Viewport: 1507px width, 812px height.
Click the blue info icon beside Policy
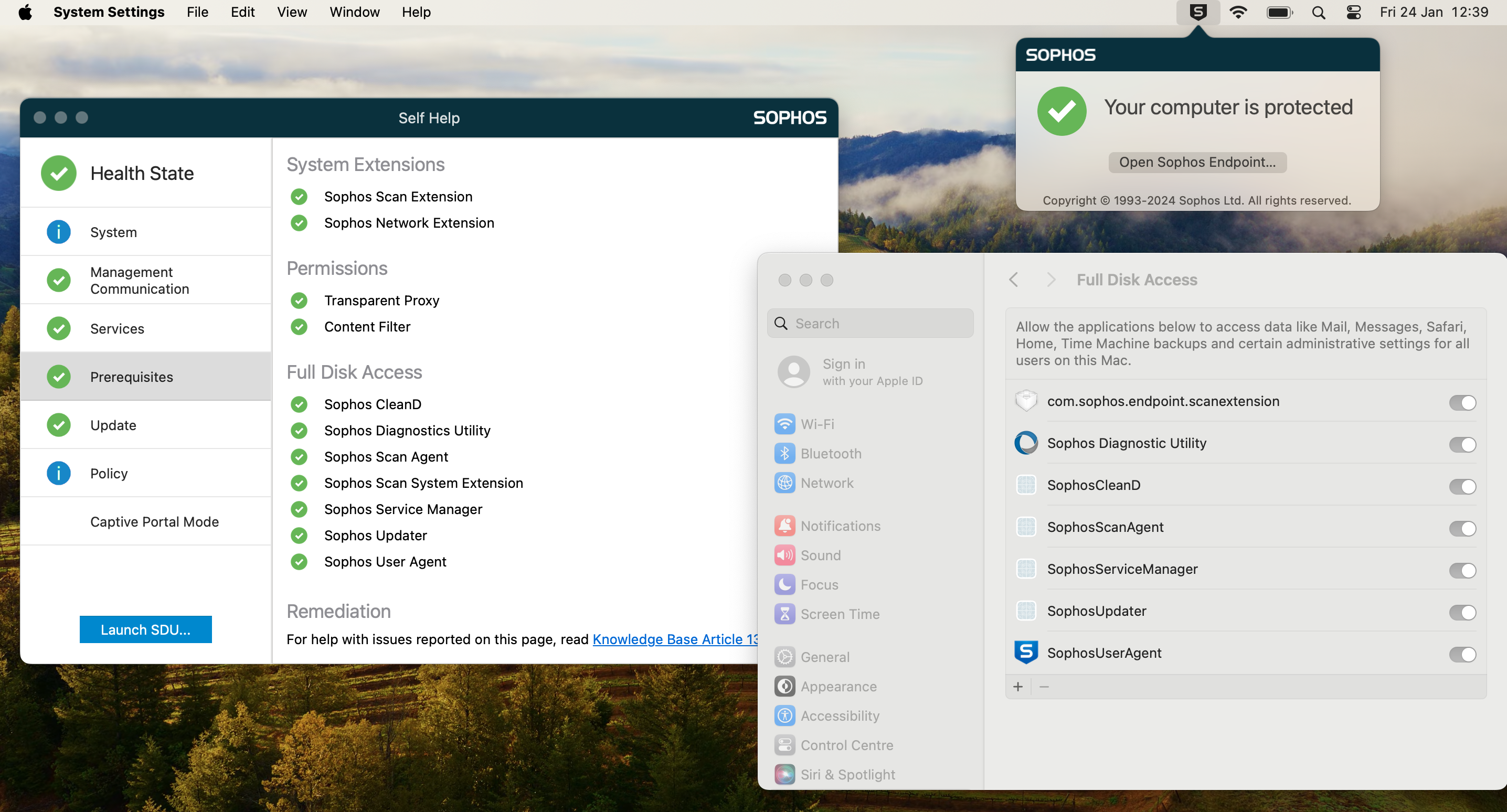[58, 473]
